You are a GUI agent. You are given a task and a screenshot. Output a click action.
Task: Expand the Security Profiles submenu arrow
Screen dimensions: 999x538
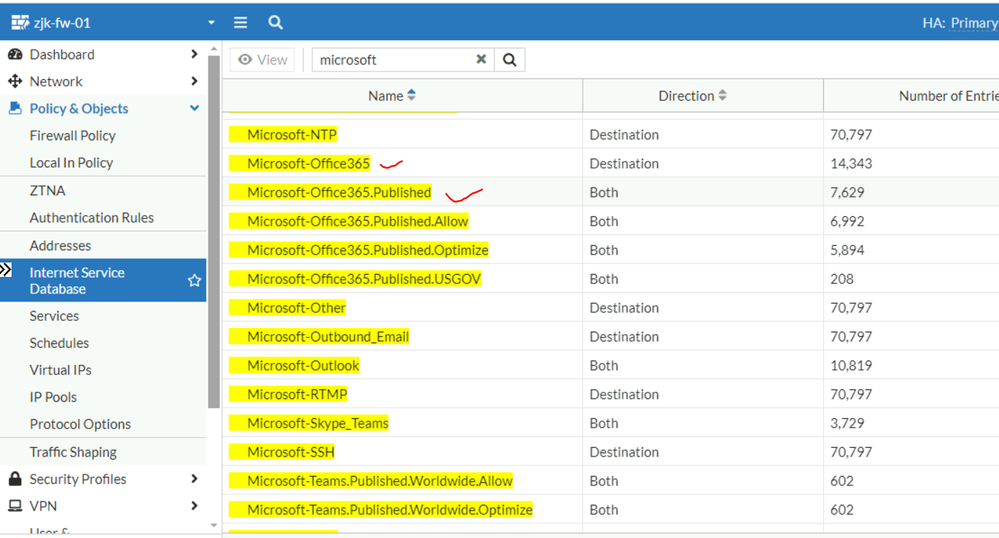tap(194, 479)
